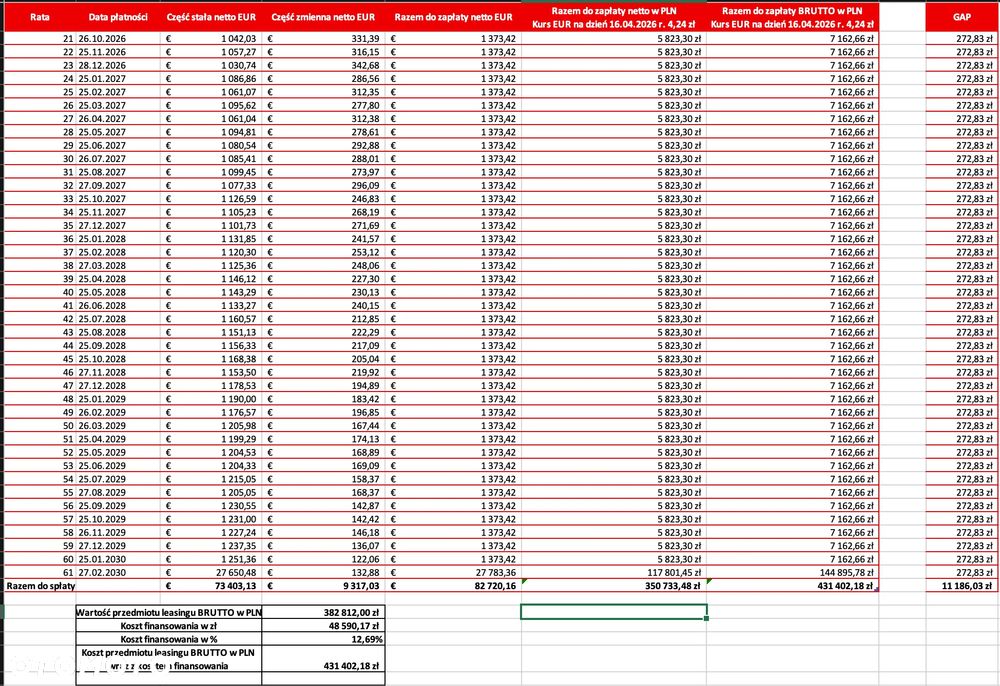Screen dimensions: 1000x686
Task: Click the cell containing "1 131,85"
Action: click(x=211, y=239)
